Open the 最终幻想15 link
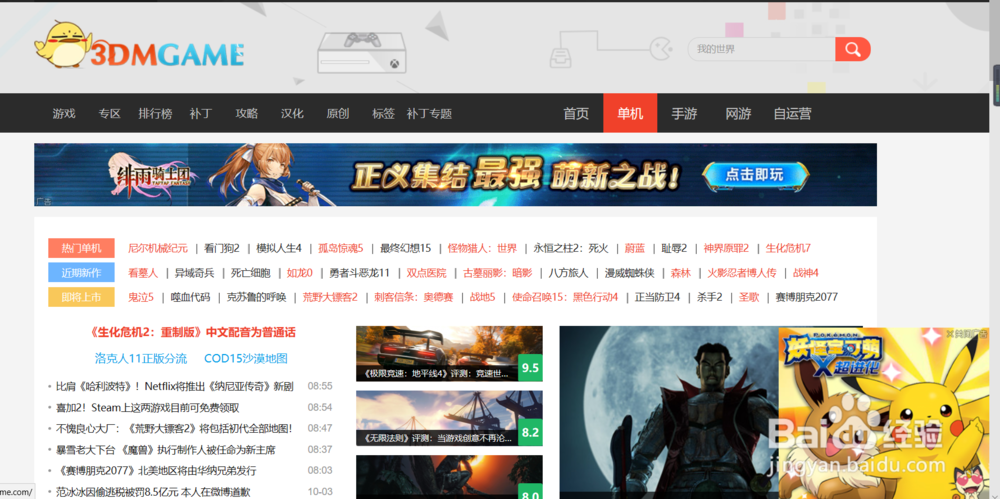This screenshot has width=1000, height=499. [406, 248]
